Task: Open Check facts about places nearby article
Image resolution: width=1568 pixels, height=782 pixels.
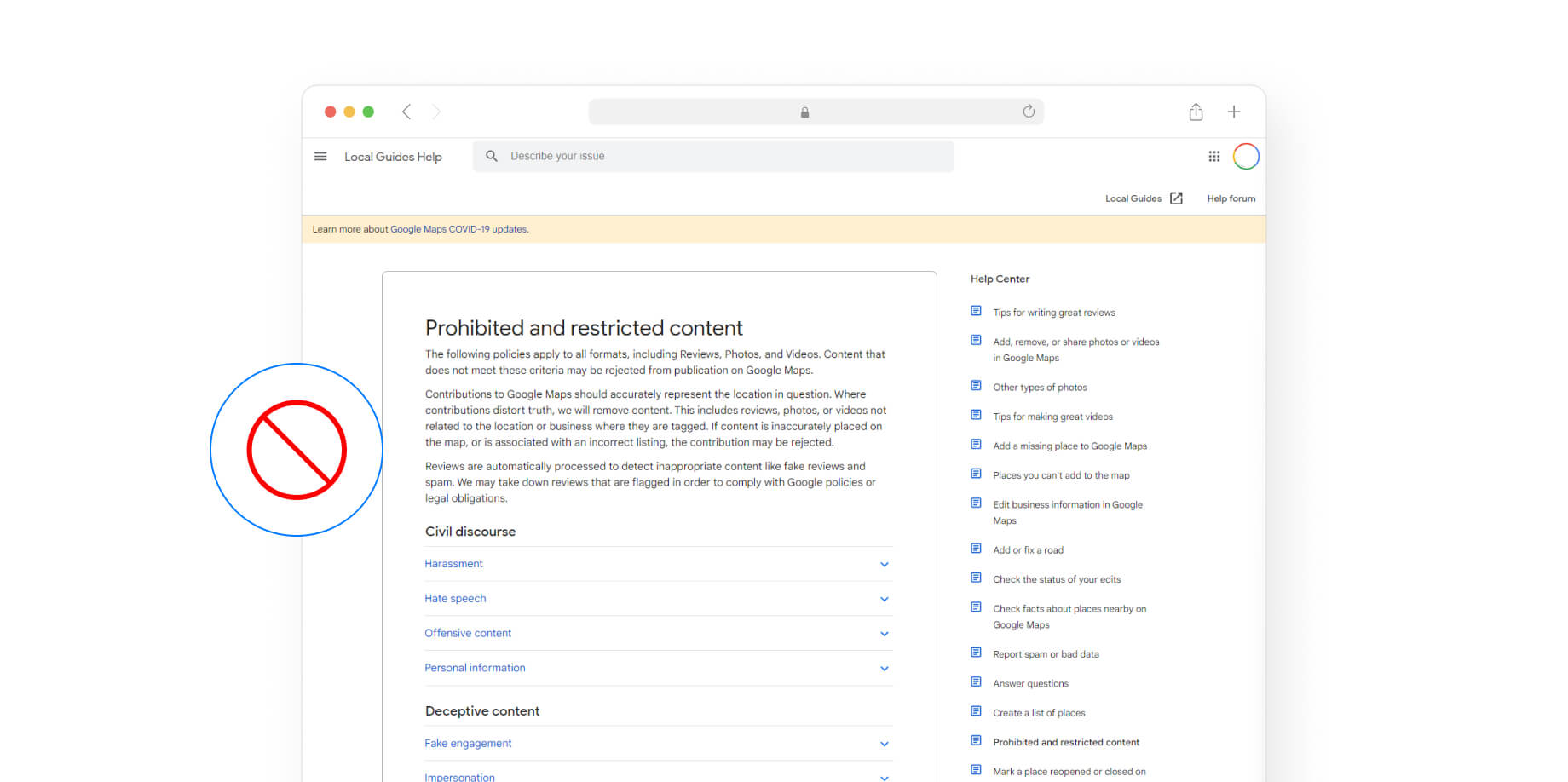Action: pyautogui.click(x=1069, y=617)
